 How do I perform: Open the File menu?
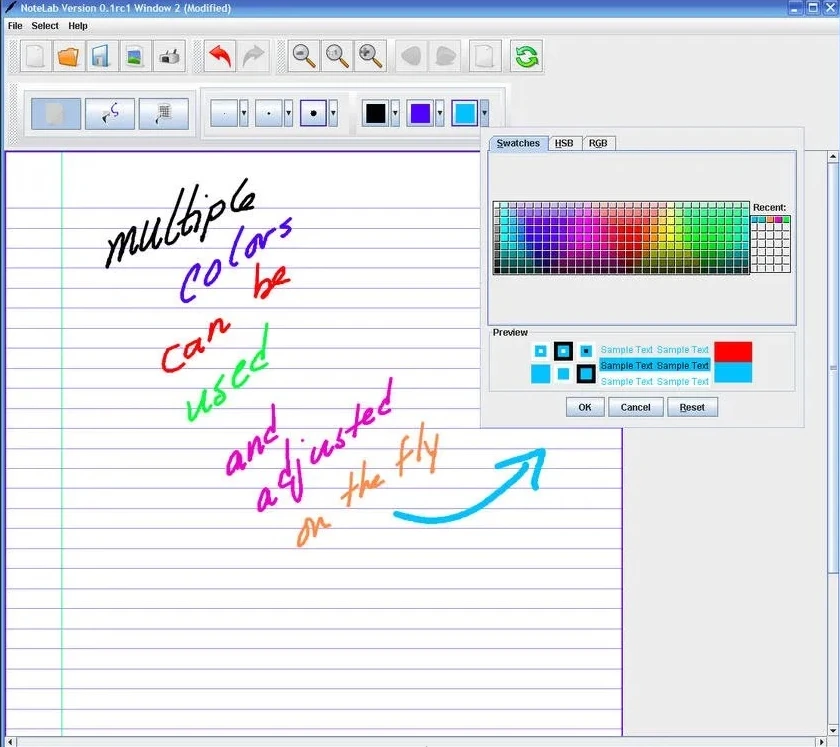15,26
